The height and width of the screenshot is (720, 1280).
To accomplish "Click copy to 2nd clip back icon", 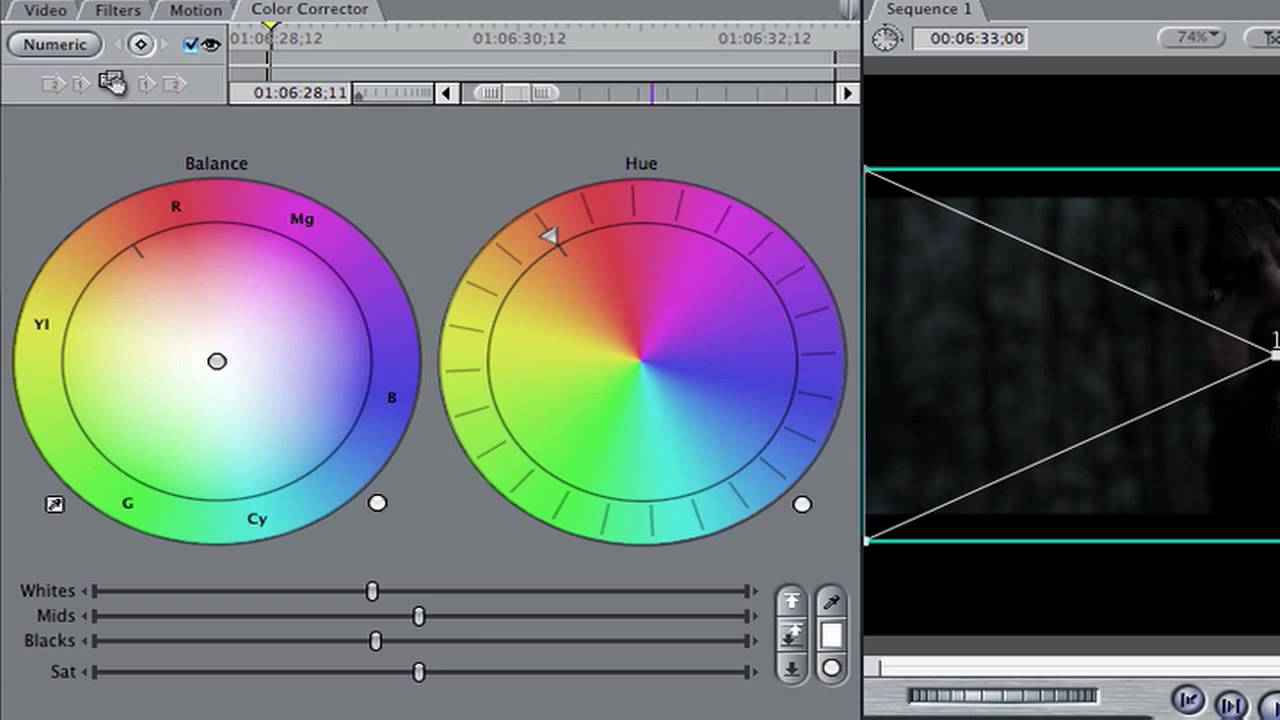I will [x=52, y=85].
